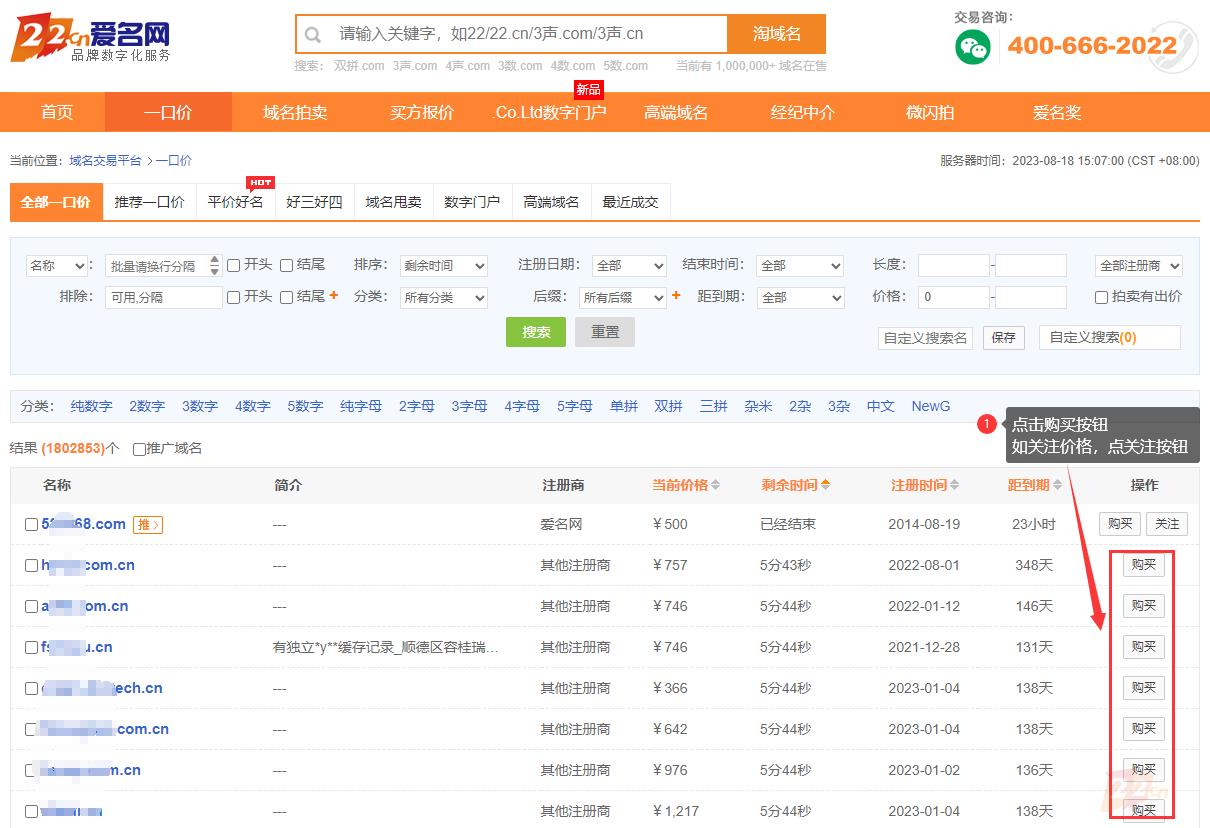Toggle the 推广域名 checkbox
The width and height of the screenshot is (1210, 828).
point(139,449)
